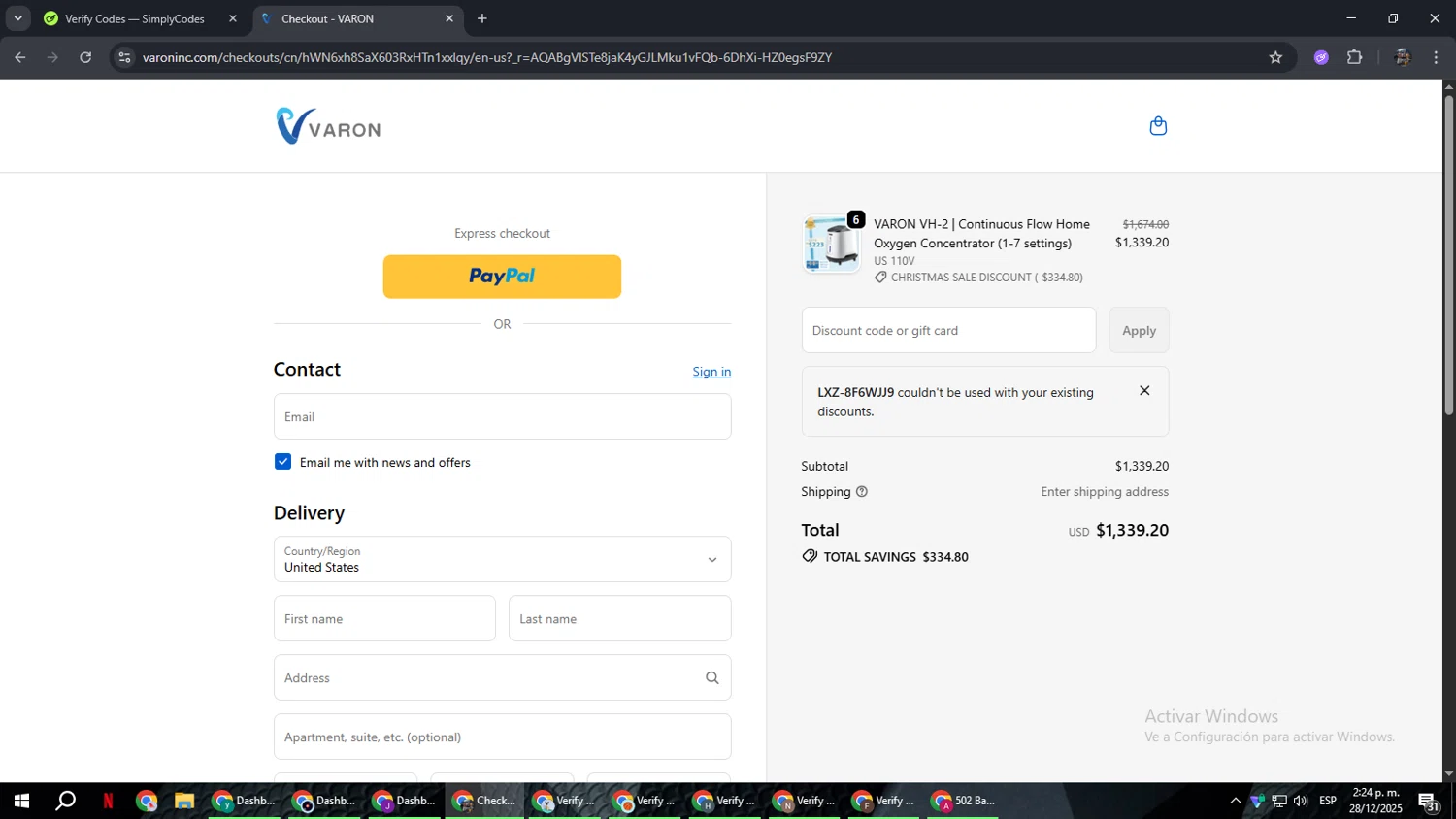Click the Address input field

502,677
